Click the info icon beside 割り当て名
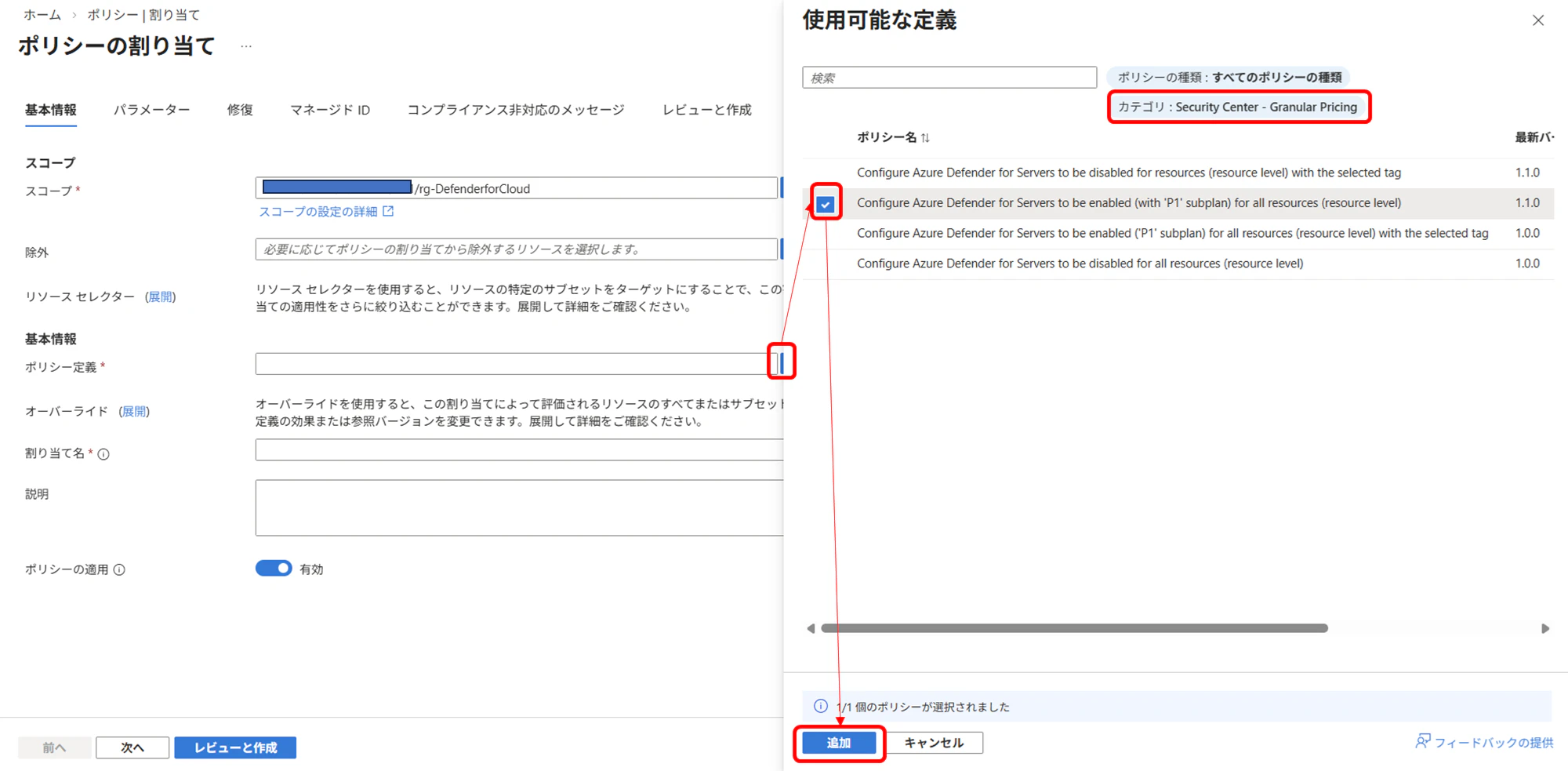This screenshot has width=1568, height=771. tap(103, 453)
